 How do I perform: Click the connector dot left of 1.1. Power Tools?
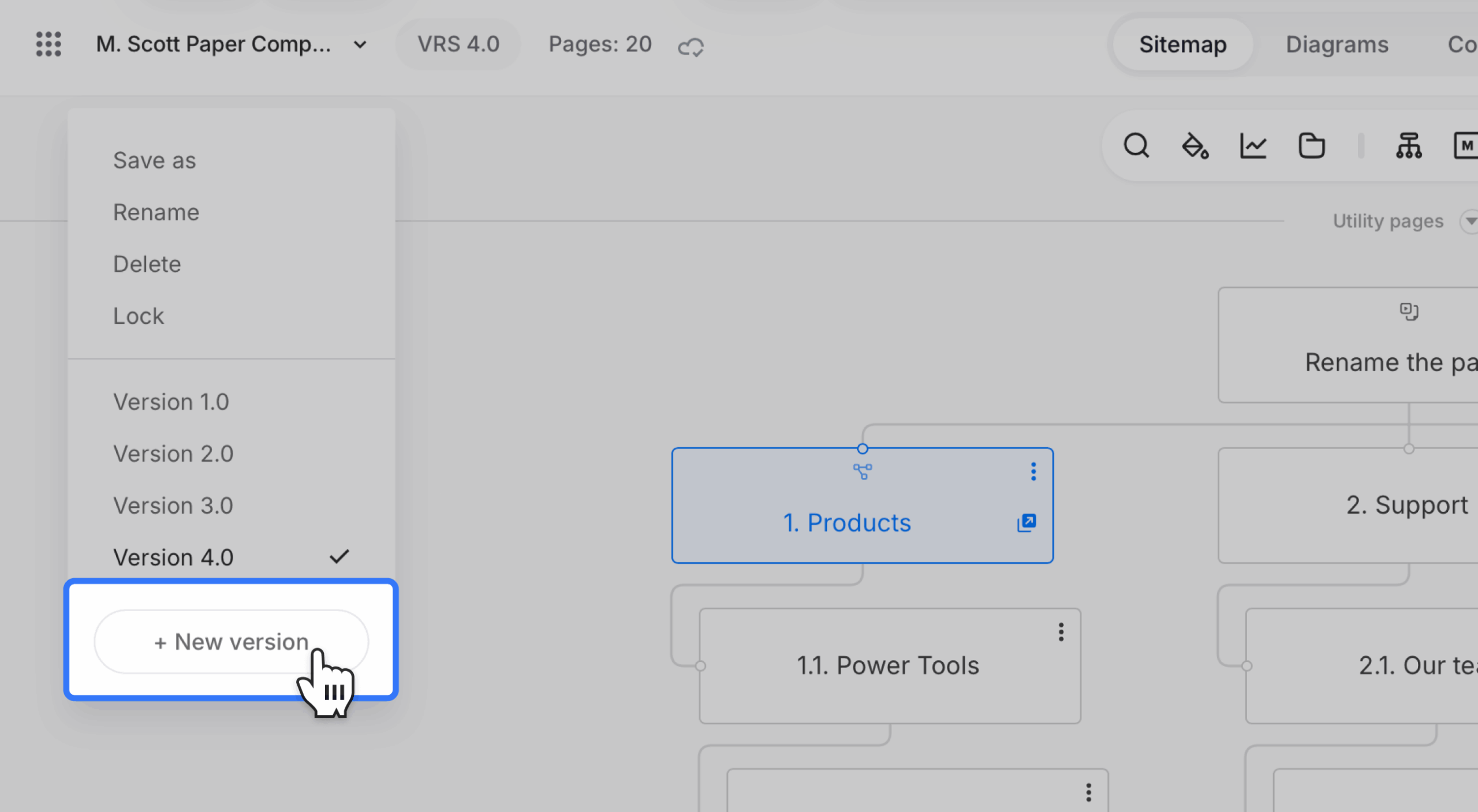coord(700,666)
